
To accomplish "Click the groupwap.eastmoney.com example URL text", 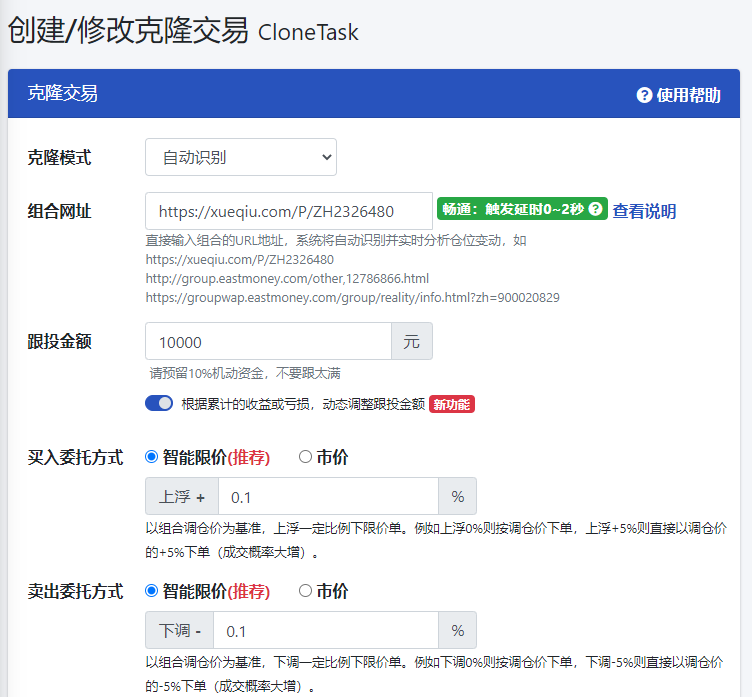I will [x=352, y=298].
